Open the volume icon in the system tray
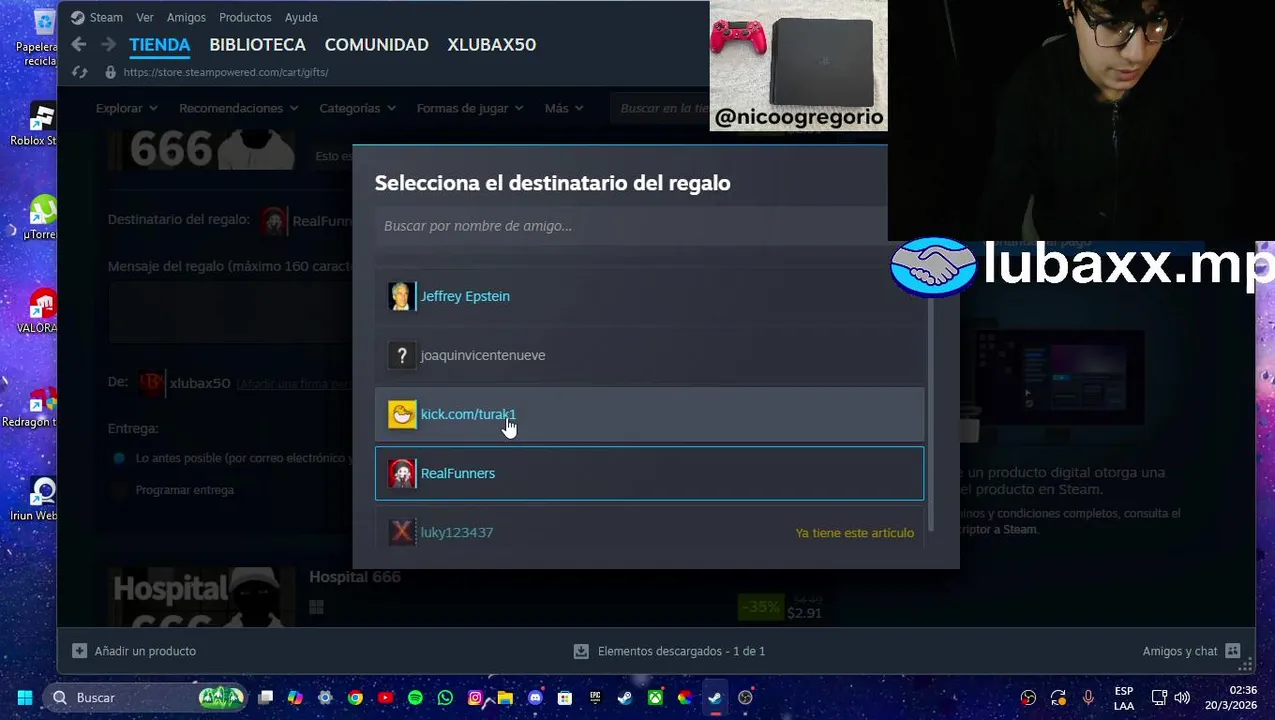 point(1182,698)
